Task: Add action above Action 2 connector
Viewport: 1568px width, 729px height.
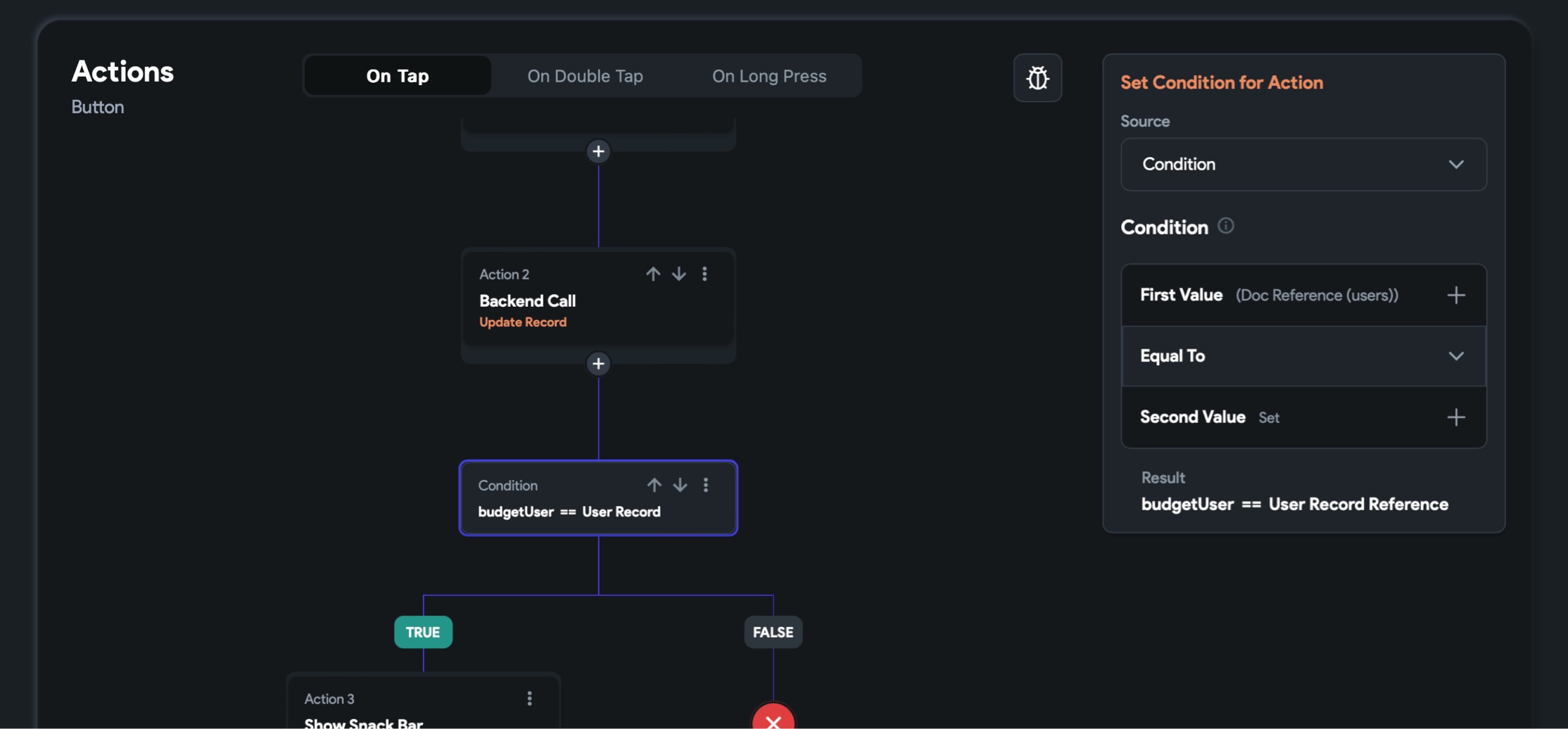Action: point(598,151)
